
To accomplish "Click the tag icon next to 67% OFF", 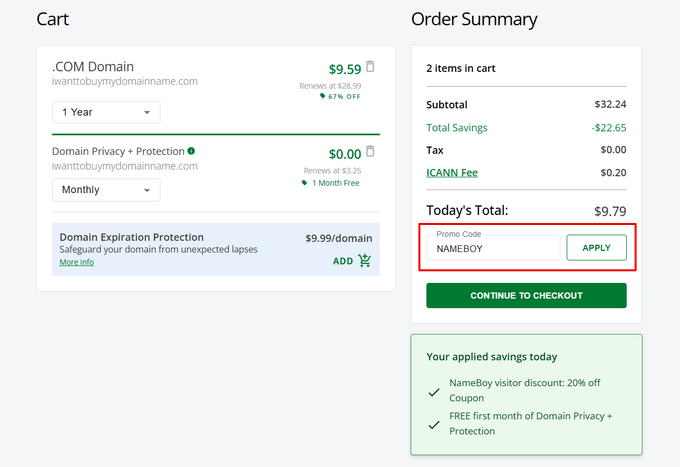I will (322, 96).
